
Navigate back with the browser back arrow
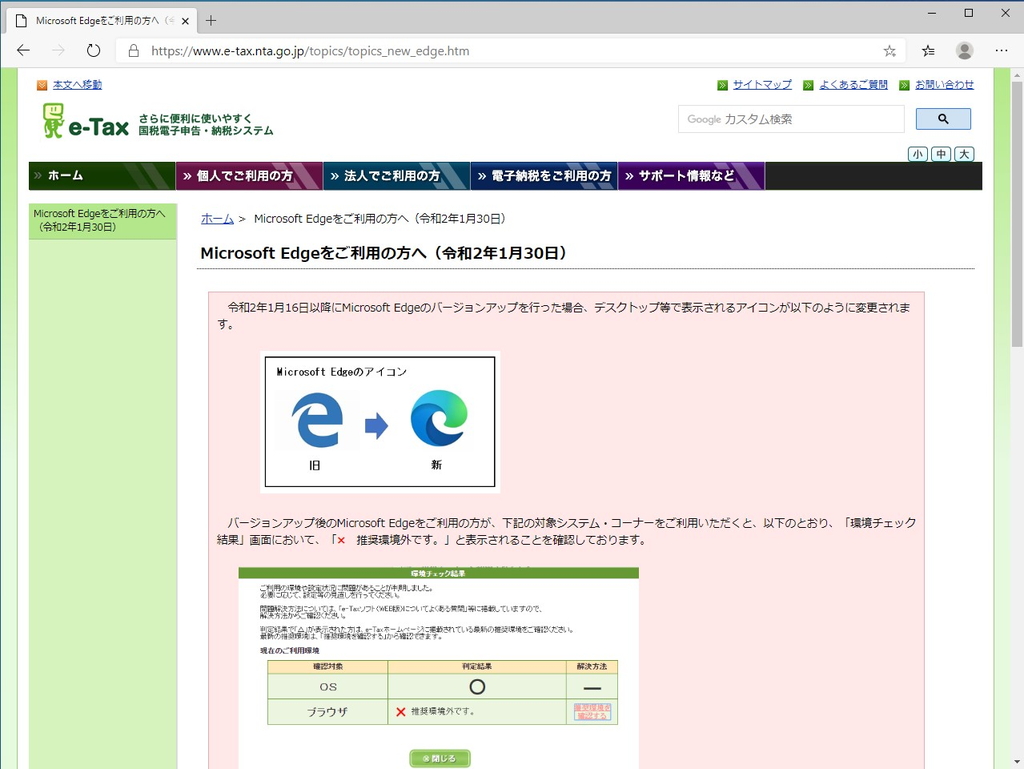click(23, 50)
